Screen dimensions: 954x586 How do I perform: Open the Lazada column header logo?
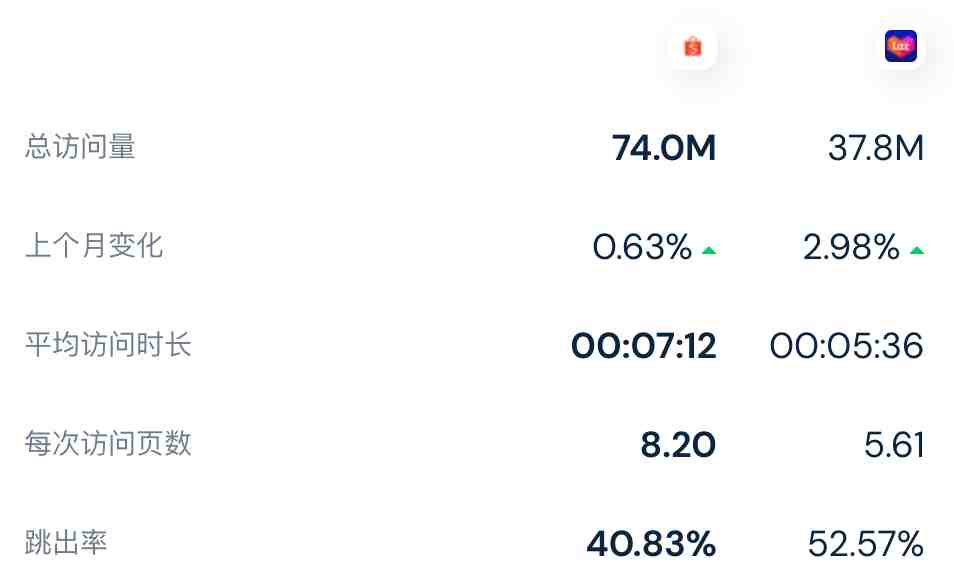[900, 46]
